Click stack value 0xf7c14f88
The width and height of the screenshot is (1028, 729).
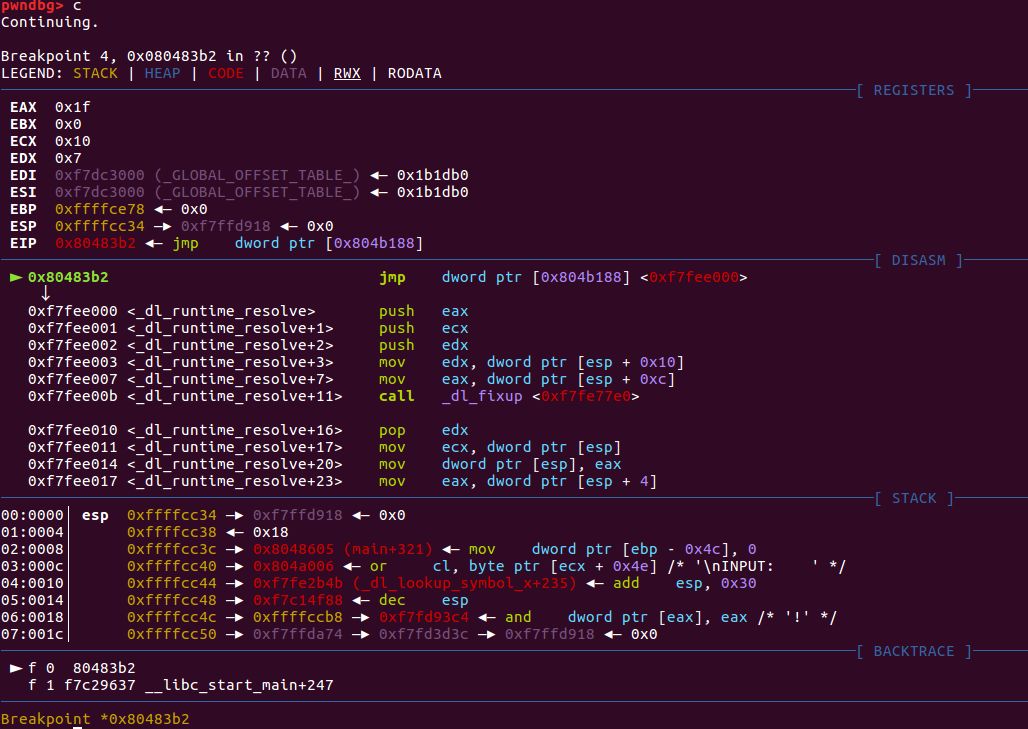[x=298, y=601]
